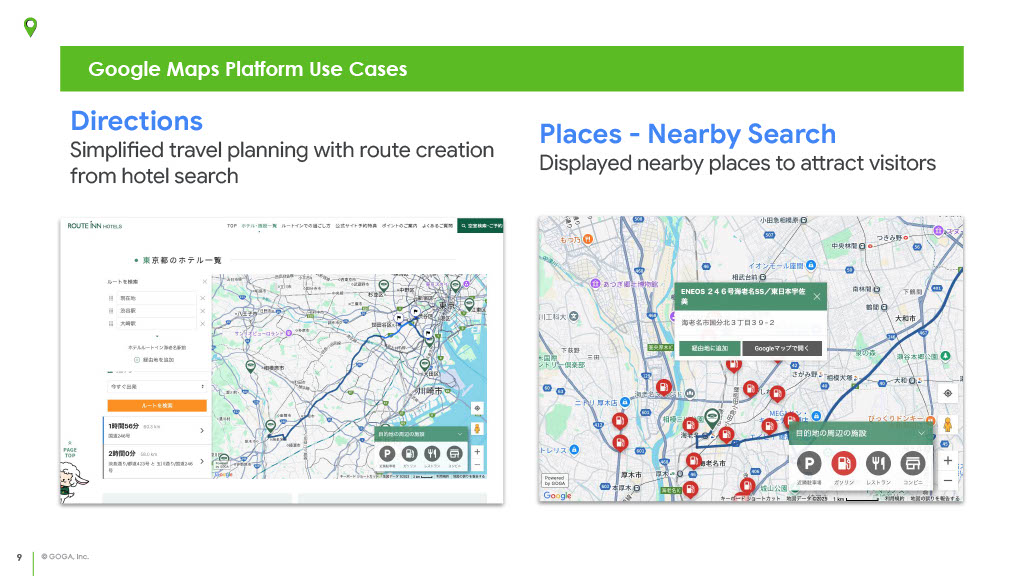Collapse 目的地の周辺の施設 panel on Directions map
This screenshot has width=1024, height=576.
[x=460, y=434]
